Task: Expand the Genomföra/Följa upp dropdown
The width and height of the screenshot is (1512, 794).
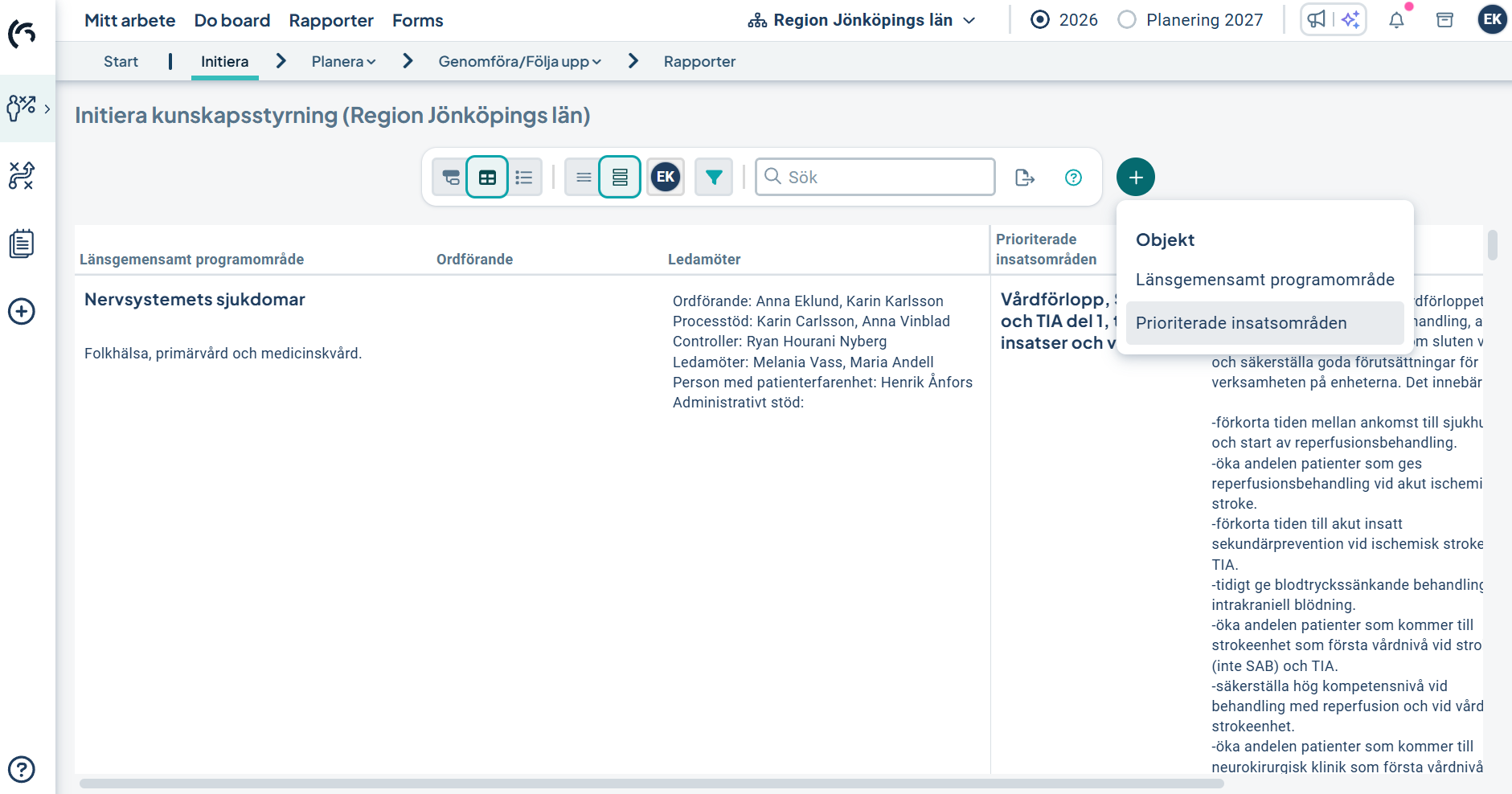Action: tap(519, 62)
